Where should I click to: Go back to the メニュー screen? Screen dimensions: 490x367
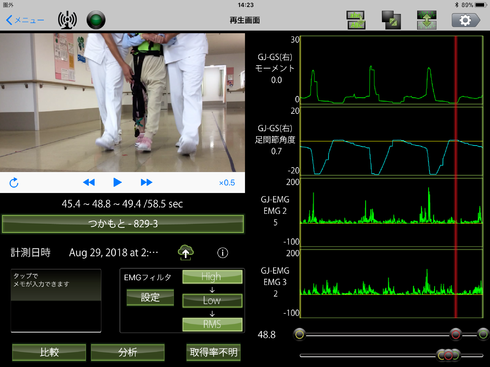[25, 20]
